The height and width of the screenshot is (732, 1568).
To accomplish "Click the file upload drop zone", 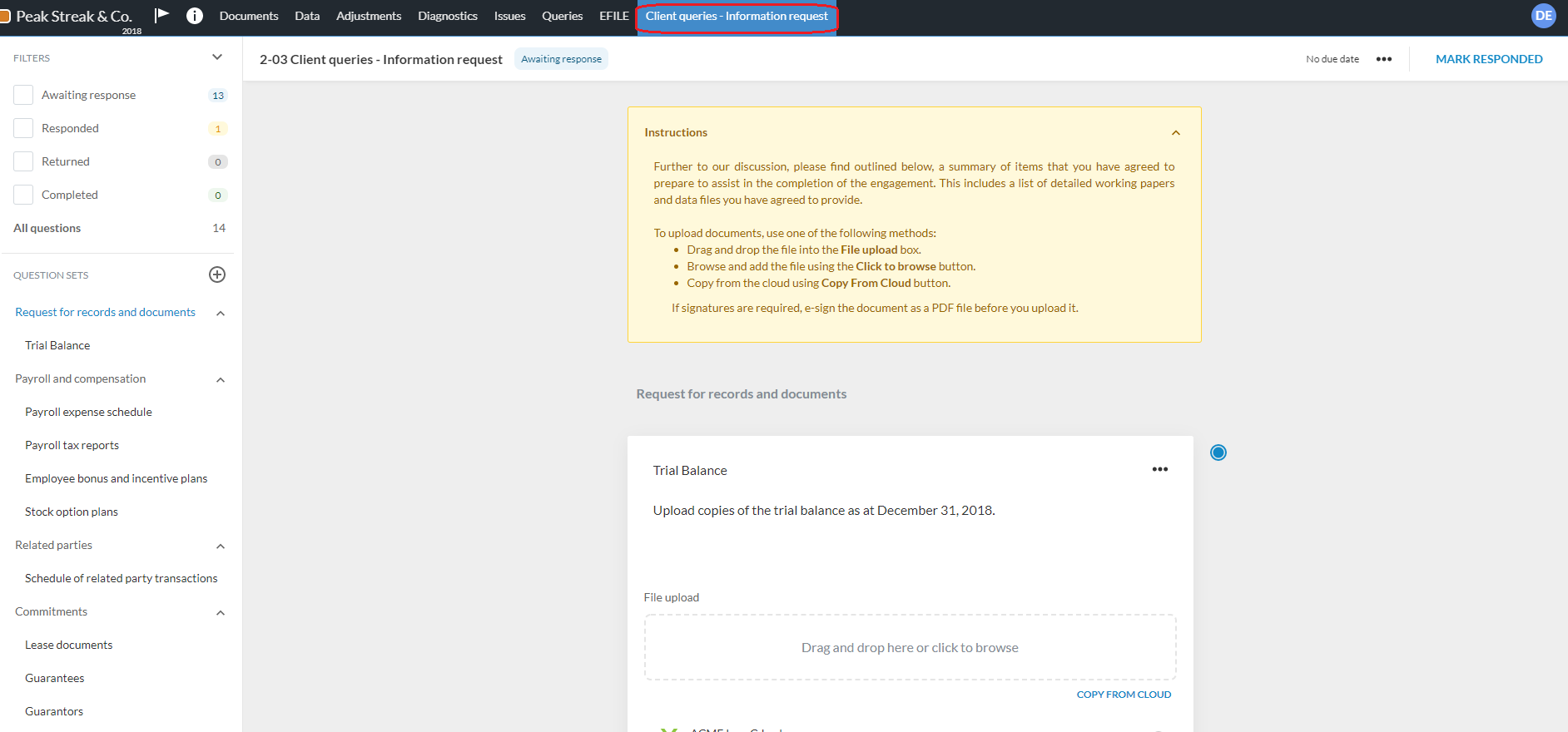I will tap(909, 647).
